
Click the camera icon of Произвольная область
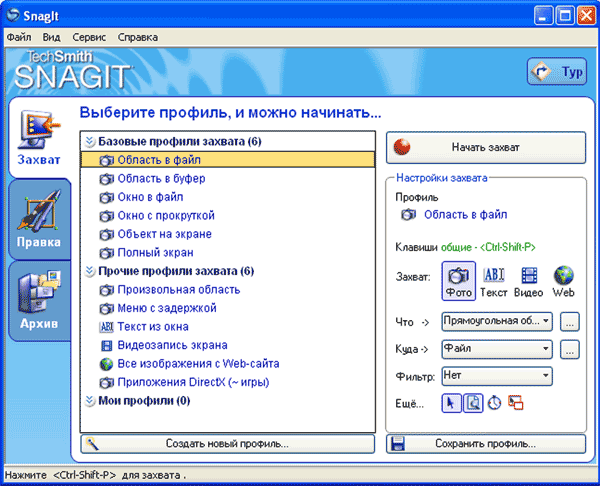(106, 290)
